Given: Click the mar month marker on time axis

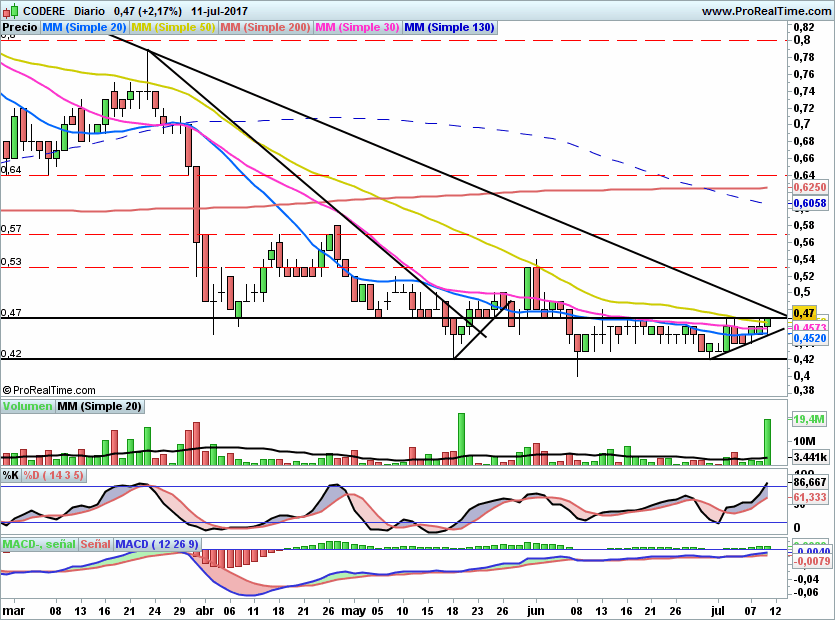Looking at the screenshot, I should tap(14, 611).
